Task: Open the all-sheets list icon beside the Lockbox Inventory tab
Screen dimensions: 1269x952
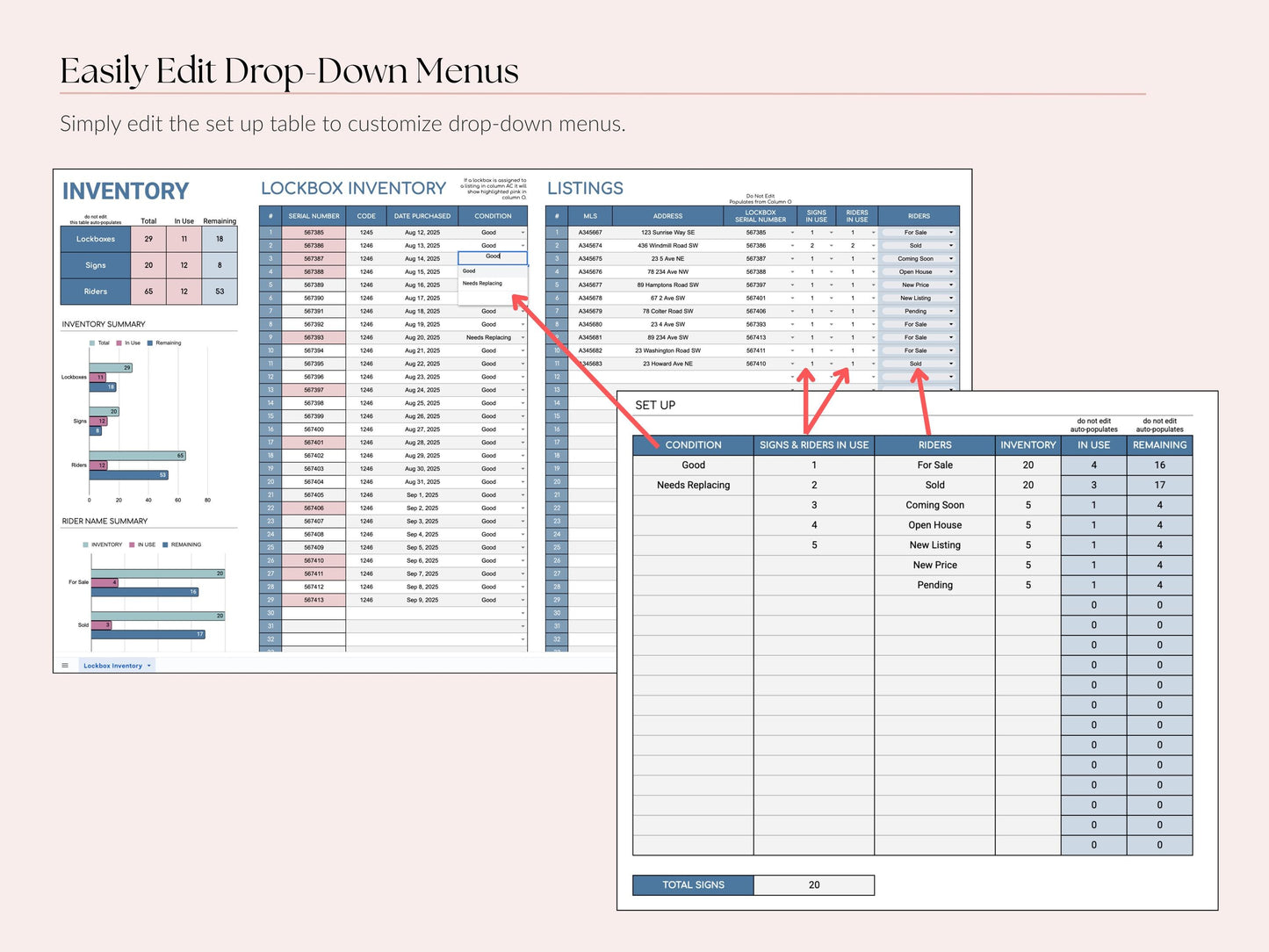Action: pos(65,665)
